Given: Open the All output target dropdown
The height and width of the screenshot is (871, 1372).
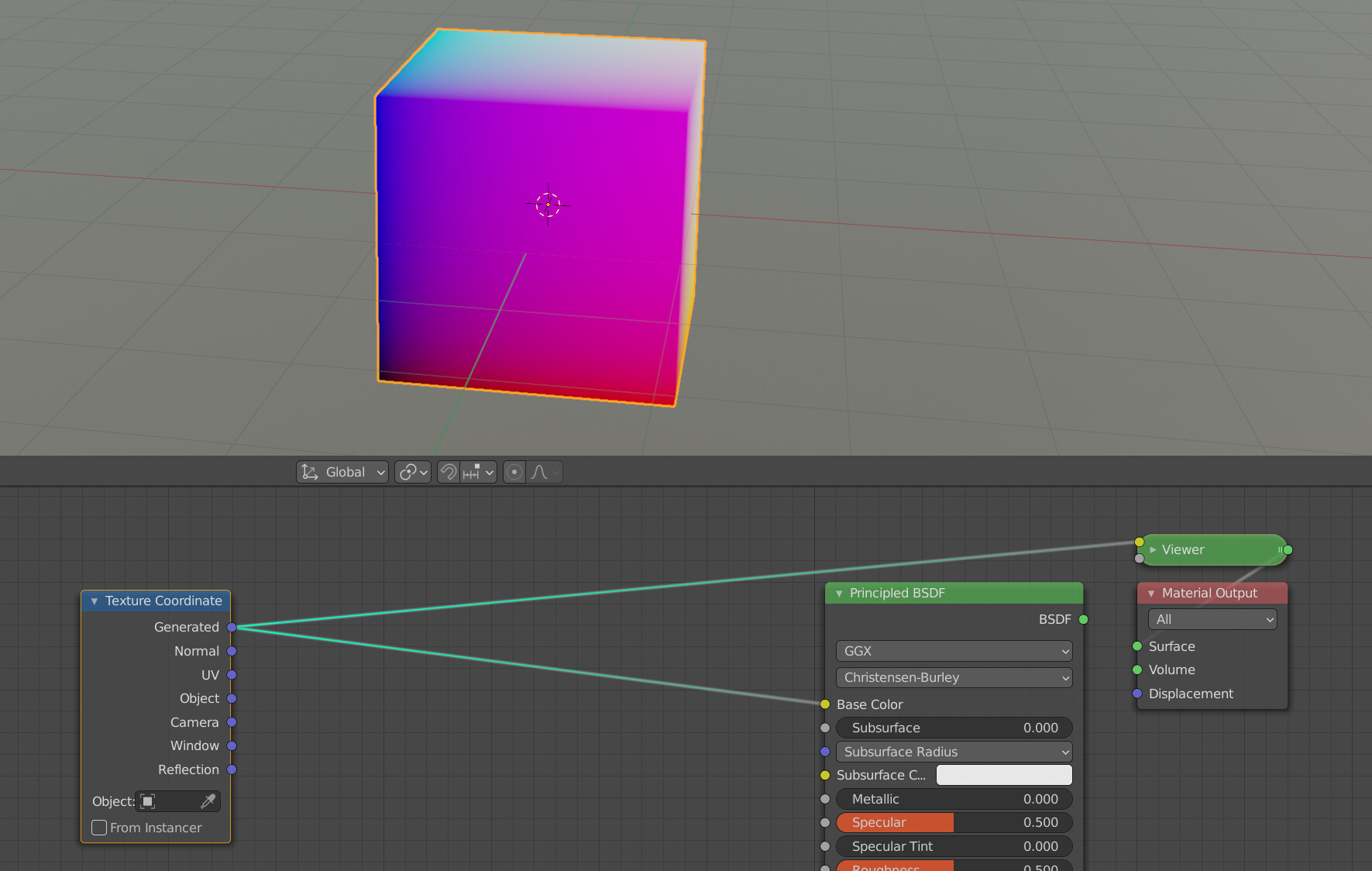Looking at the screenshot, I should click(1212, 619).
